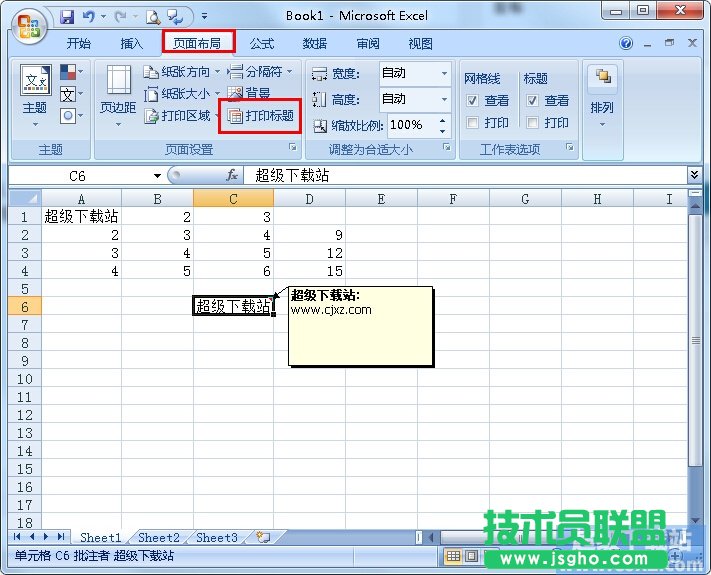Open Print Preview from Quick Access toolbar
Screen dimensions: 711x575
pos(153,18)
